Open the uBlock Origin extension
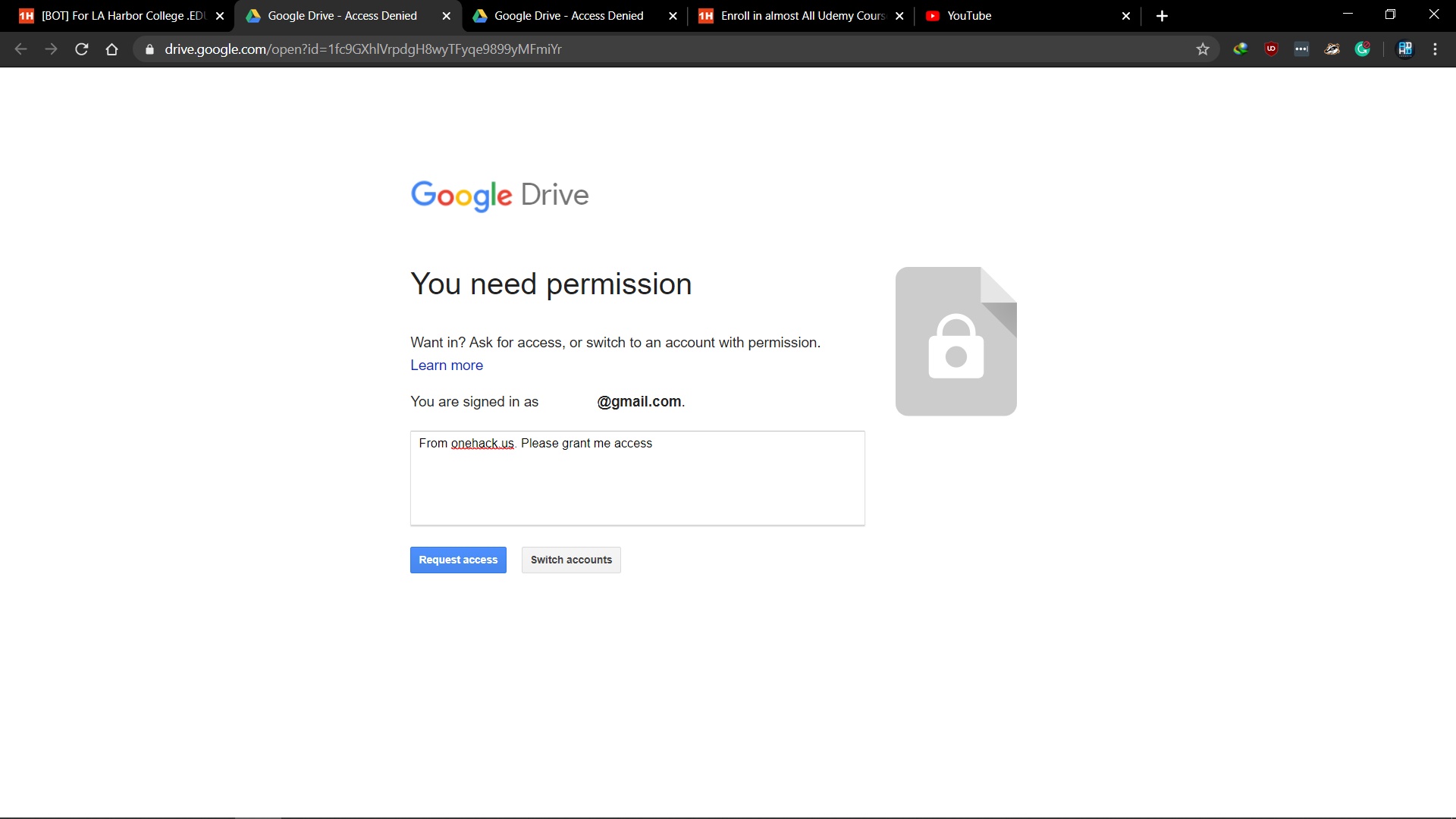 [x=1272, y=49]
